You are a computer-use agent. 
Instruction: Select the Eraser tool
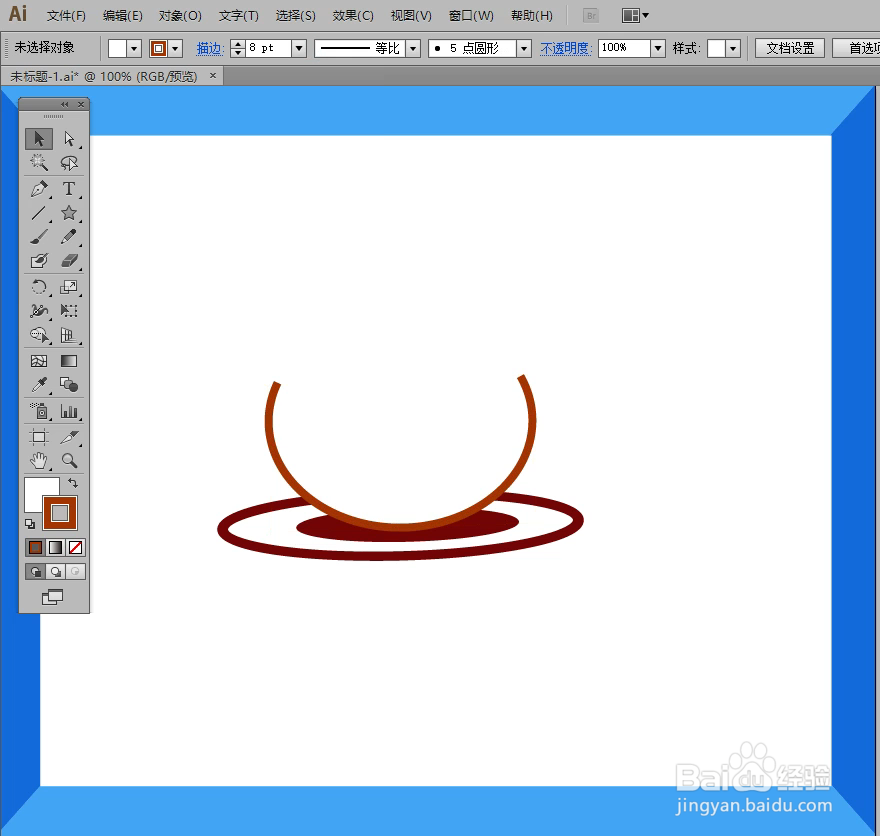point(69,261)
